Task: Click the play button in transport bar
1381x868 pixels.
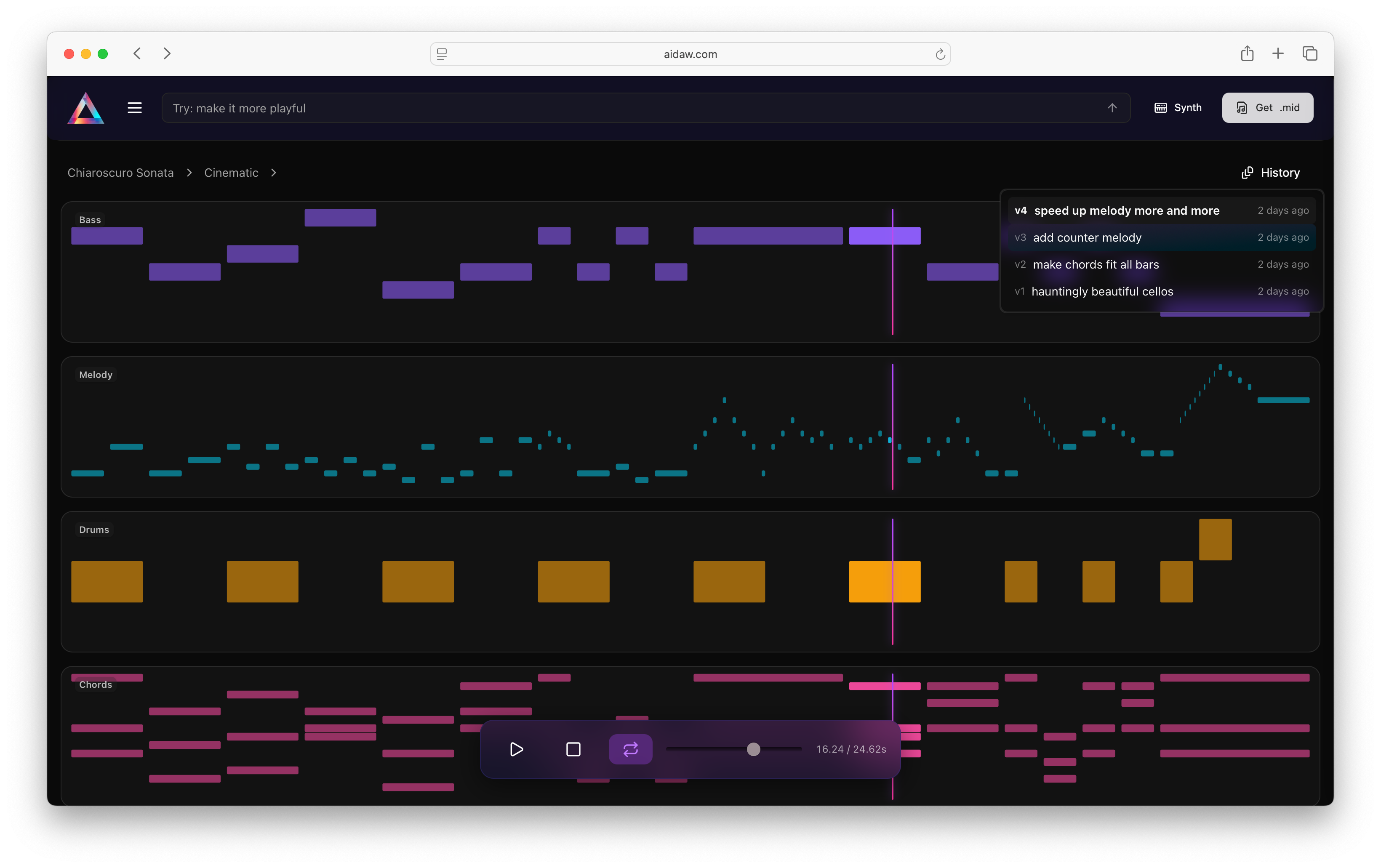Action: click(x=516, y=749)
